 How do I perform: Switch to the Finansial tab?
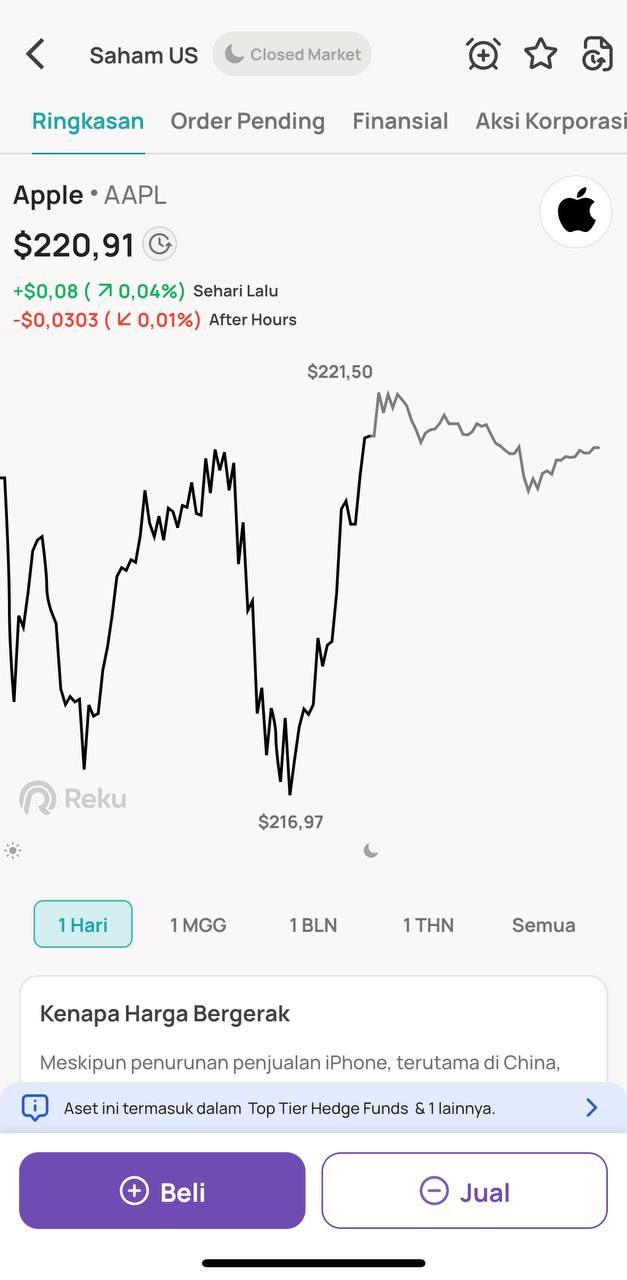[x=400, y=121]
